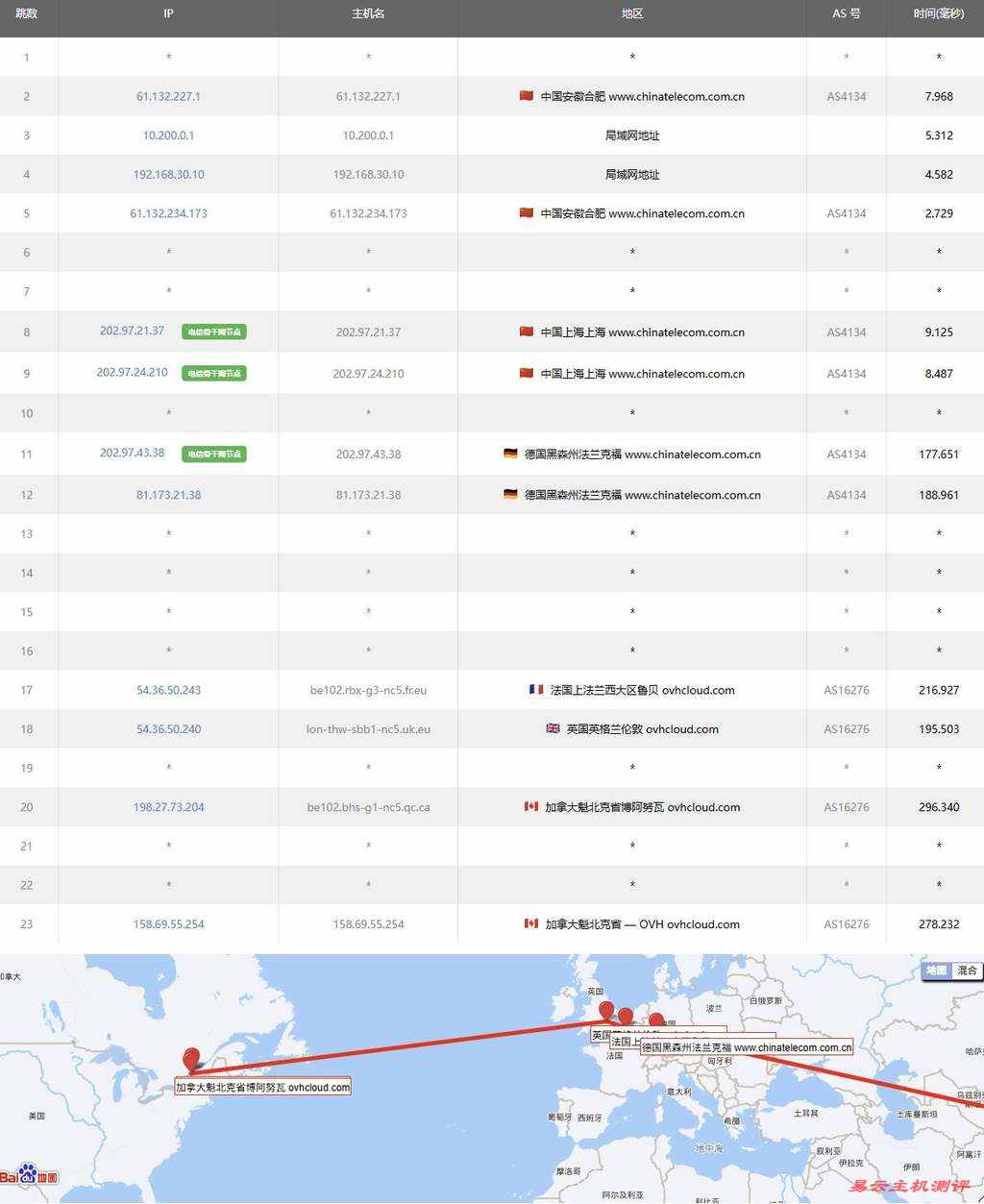Open IP link 54.36.50.240
This screenshot has width=984, height=1204.
(168, 729)
